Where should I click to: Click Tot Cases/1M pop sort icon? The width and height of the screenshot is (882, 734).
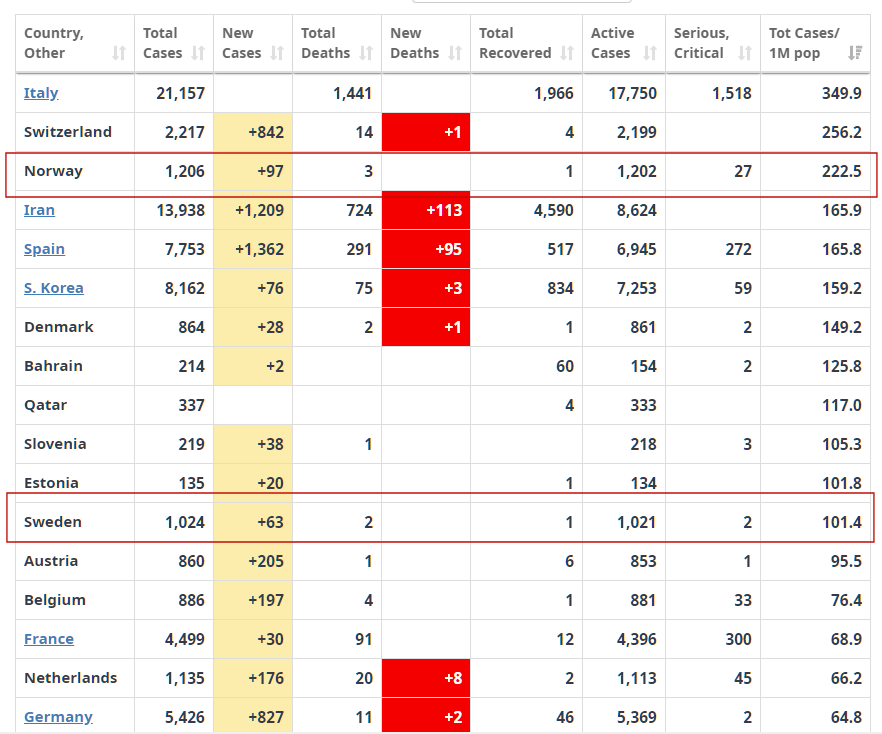[855, 53]
